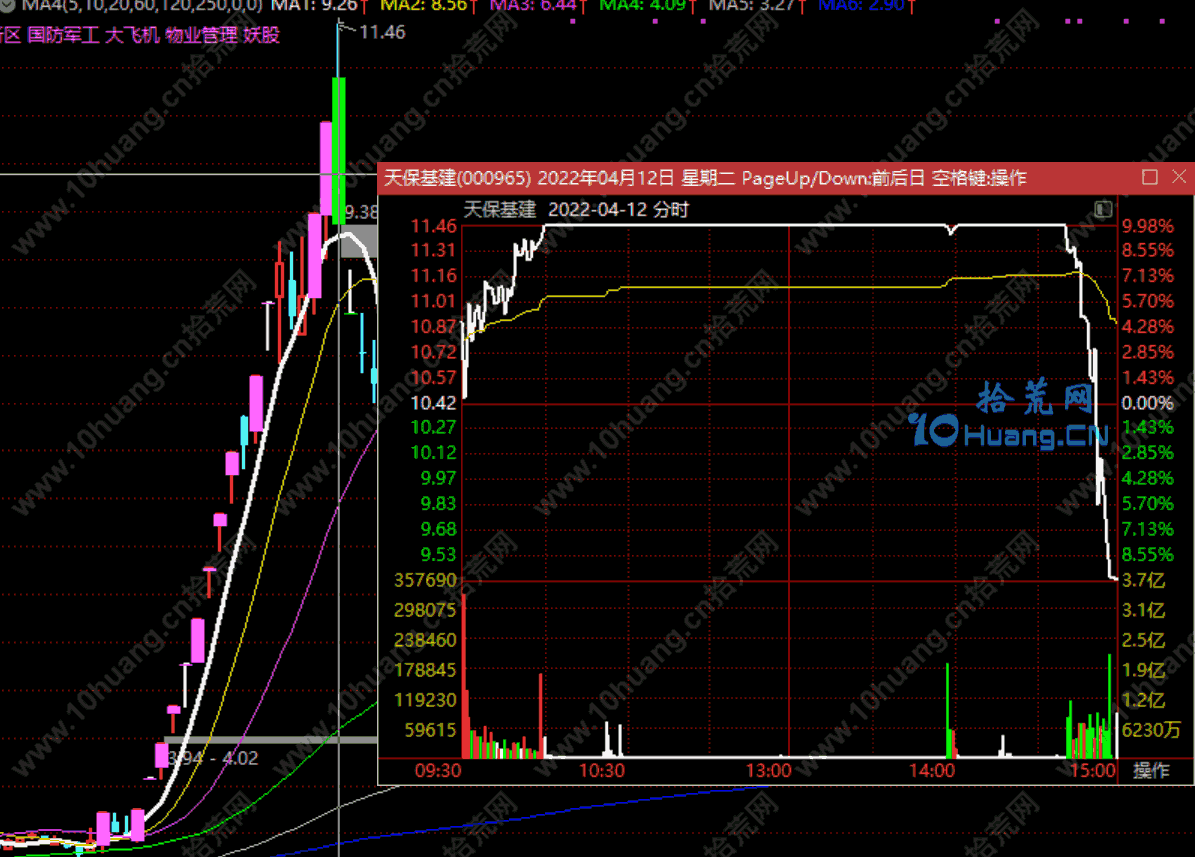The image size is (1195, 857).
Task: Open the 物业管理 concept tag
Action: (x=201, y=35)
